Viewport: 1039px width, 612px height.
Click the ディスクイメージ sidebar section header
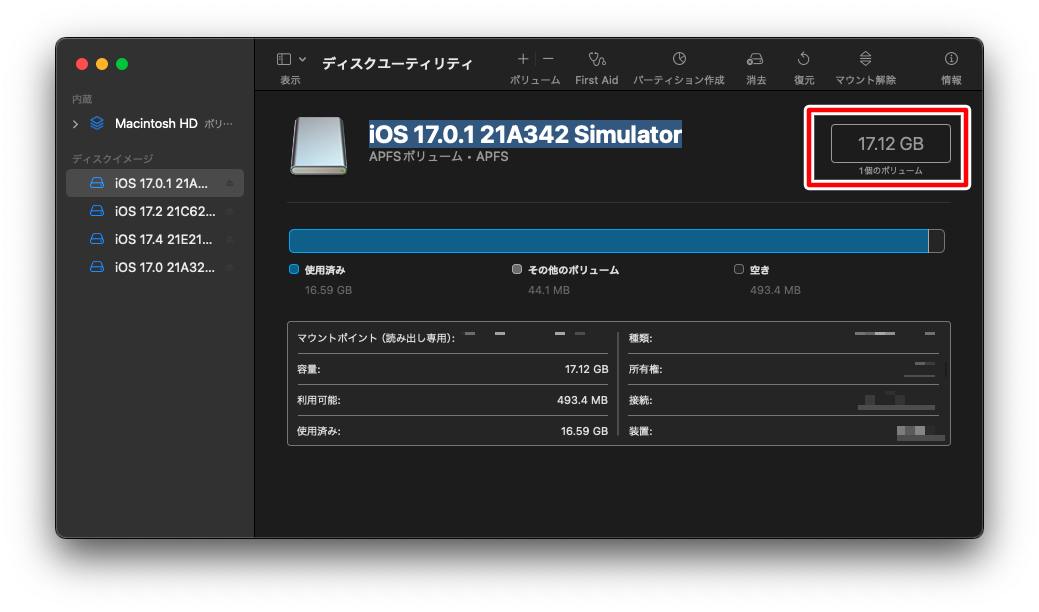click(x=113, y=159)
